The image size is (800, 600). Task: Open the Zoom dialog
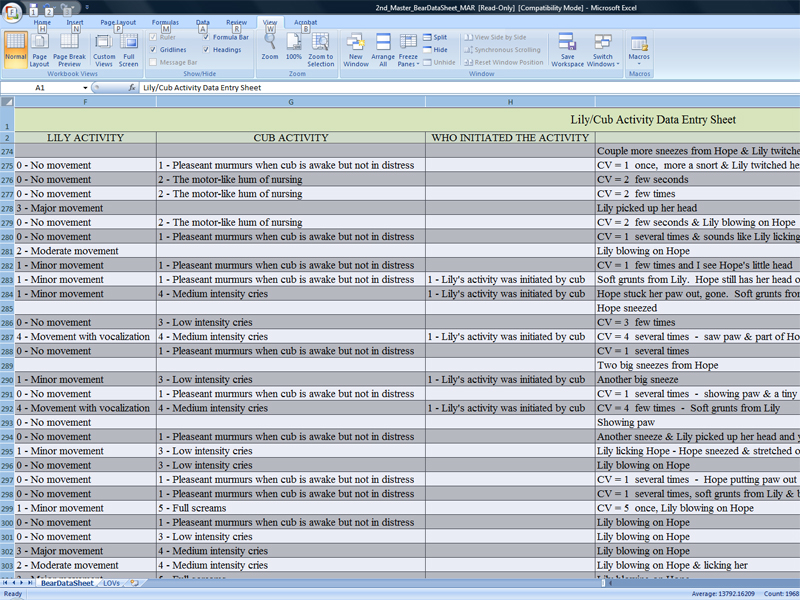coord(270,45)
